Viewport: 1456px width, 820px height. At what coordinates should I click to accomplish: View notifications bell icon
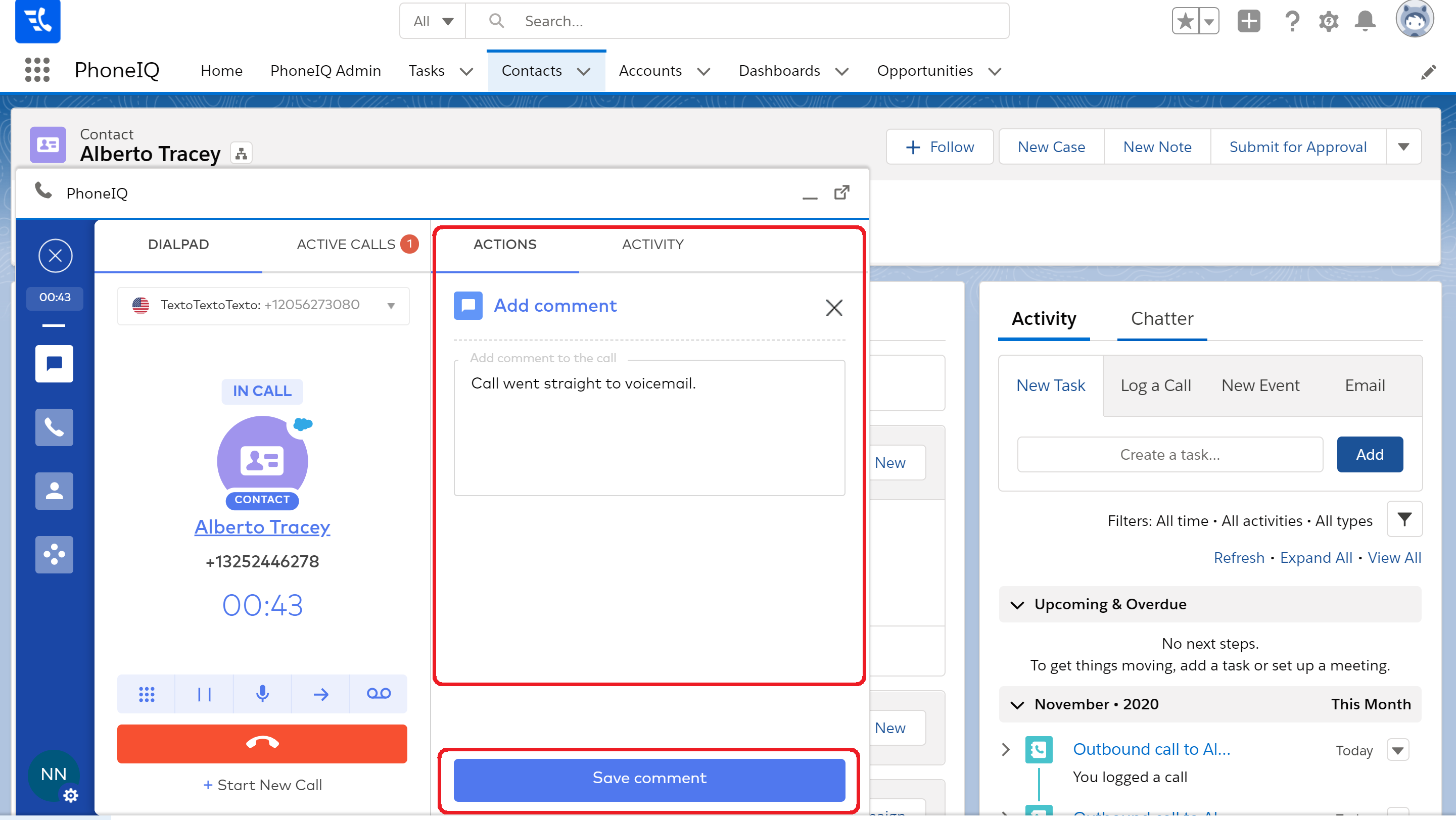coord(1365,22)
